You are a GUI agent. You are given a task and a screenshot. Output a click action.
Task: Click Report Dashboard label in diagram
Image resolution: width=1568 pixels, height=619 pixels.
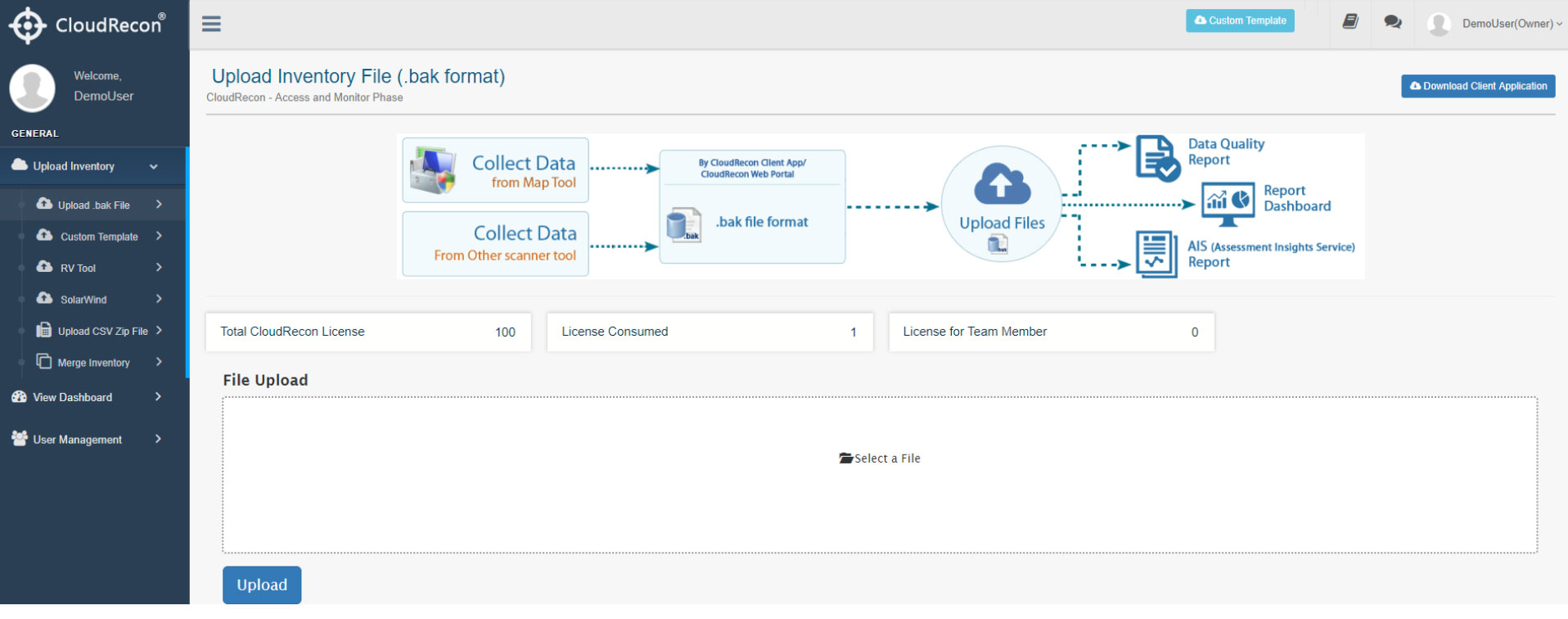coord(1297,198)
